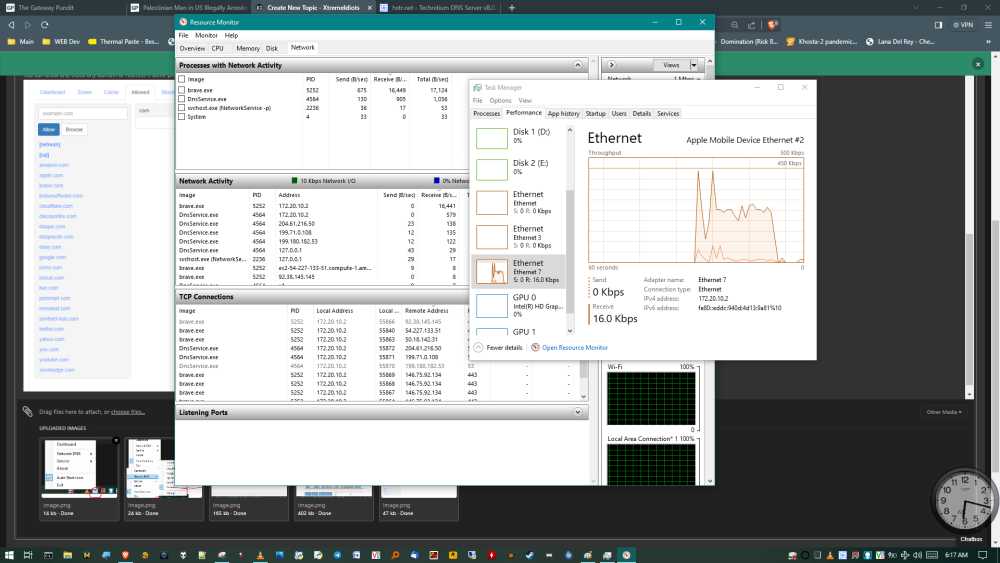Click the GPU 0 performance item
1000x563 pixels.
click(x=520, y=303)
